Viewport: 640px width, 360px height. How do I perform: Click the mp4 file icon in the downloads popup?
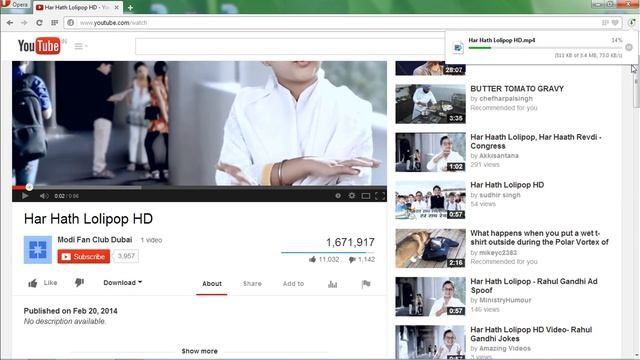tap(458, 48)
